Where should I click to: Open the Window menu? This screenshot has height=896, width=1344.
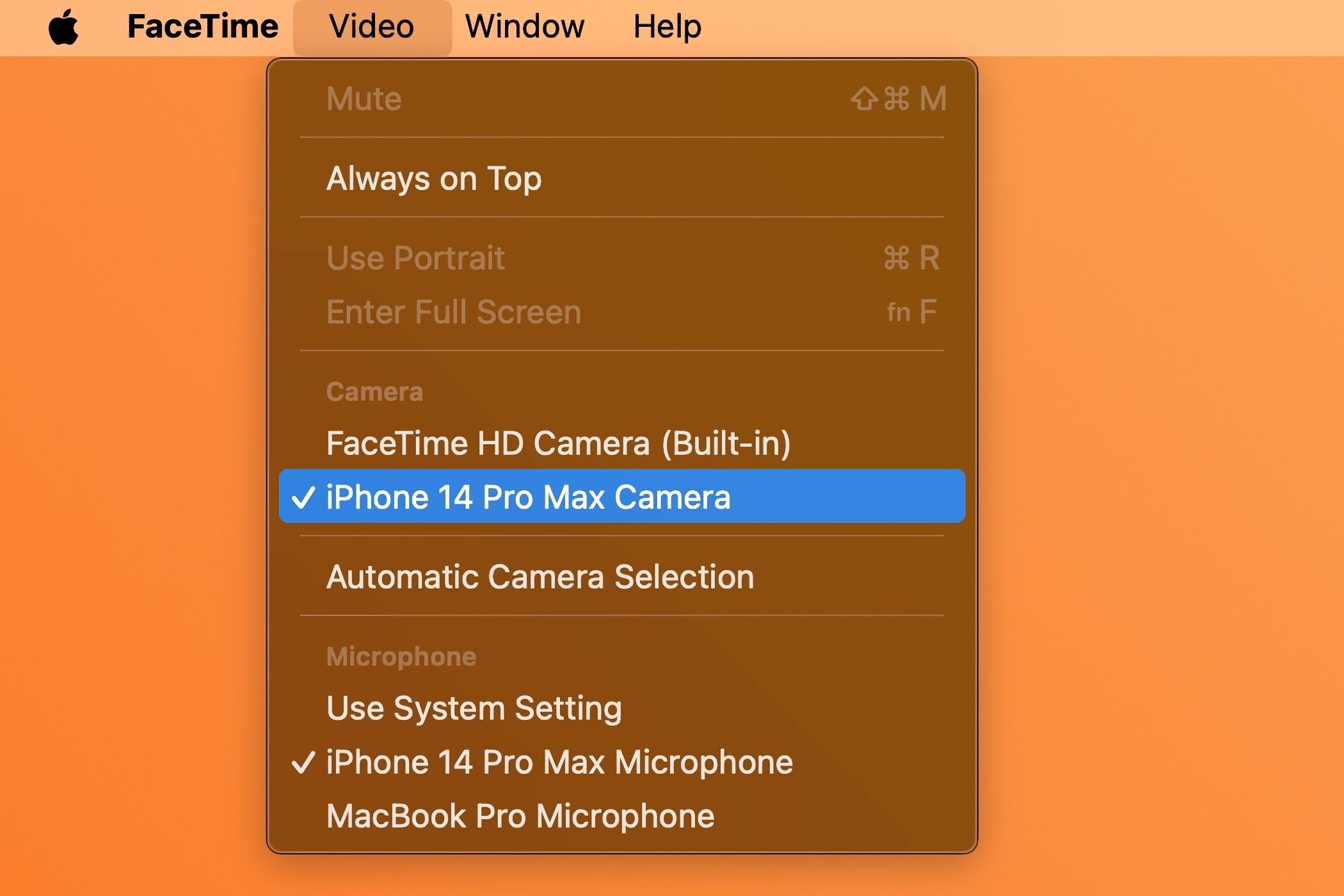tap(524, 27)
